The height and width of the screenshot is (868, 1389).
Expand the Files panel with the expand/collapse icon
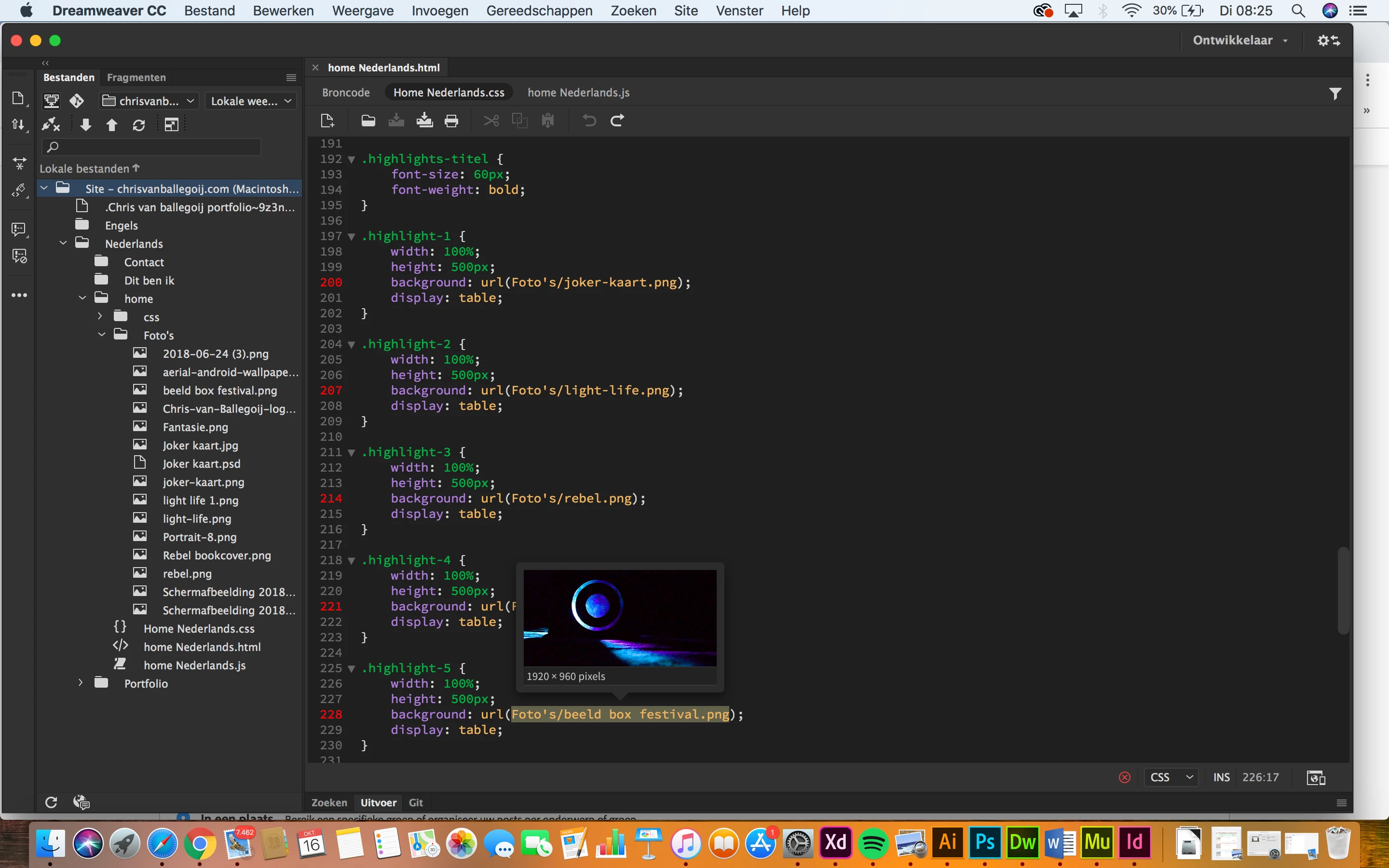point(172,124)
